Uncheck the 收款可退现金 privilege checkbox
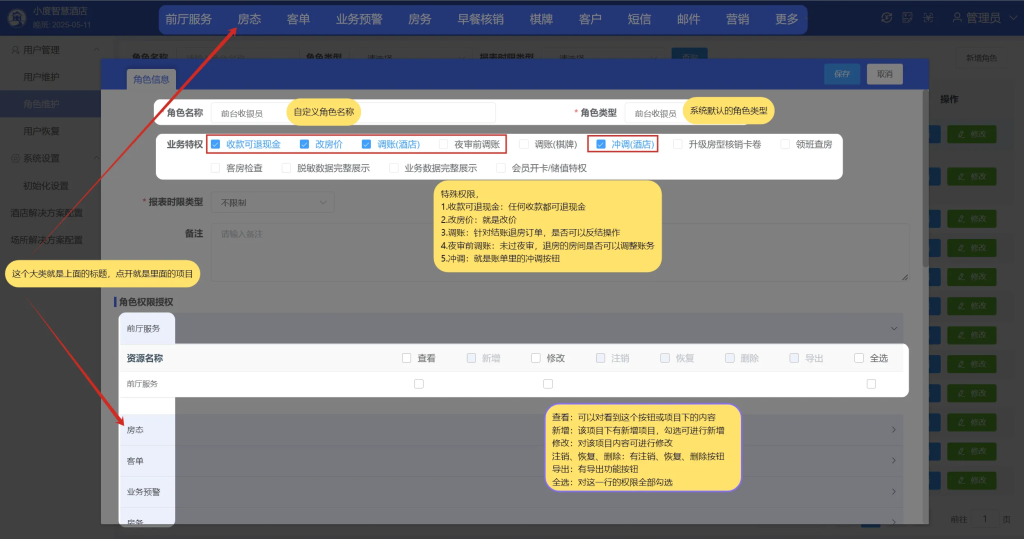Viewport: 1024px width, 539px height. point(215,144)
